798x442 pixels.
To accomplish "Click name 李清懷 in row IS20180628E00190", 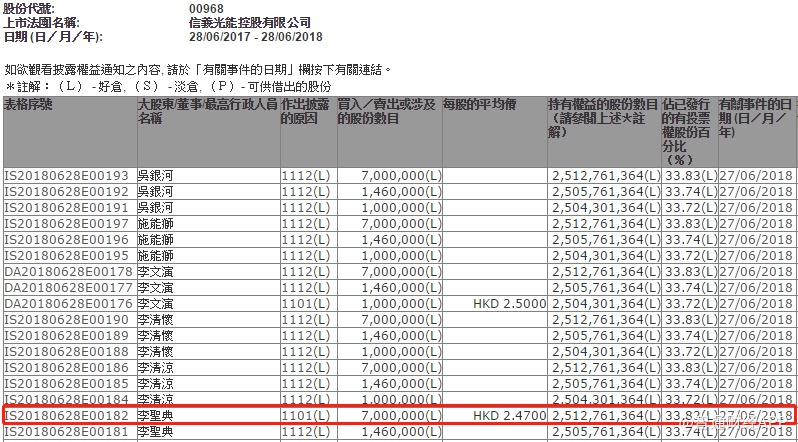I will [155, 319].
